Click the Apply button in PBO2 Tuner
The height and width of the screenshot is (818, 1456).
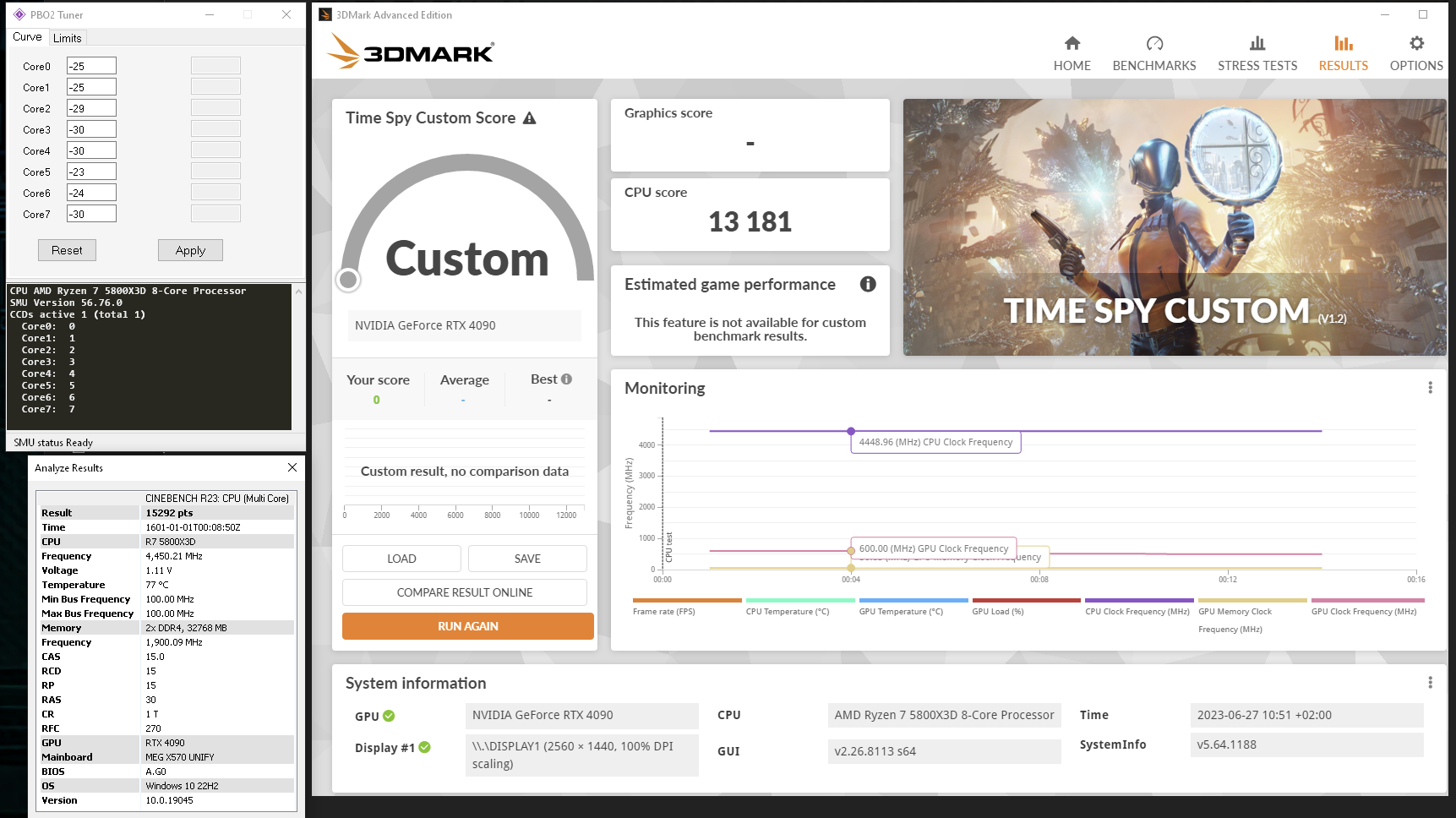(x=190, y=250)
